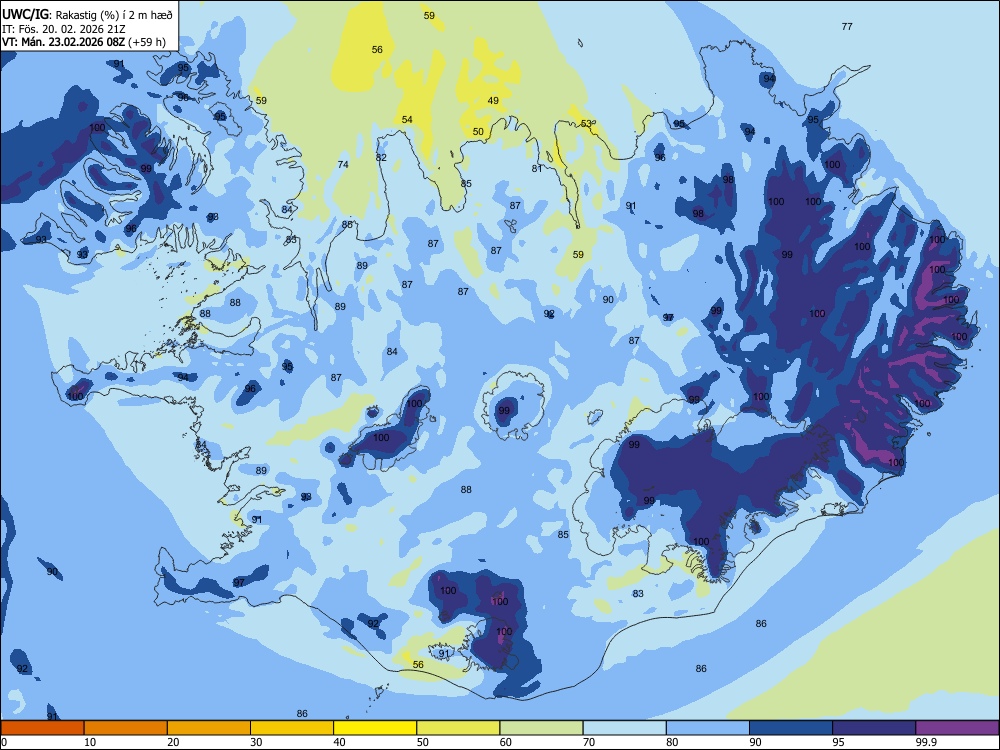Click the bright yellow 40–50 legend swatch
Viewport: 1000px width, 750px height.
(x=375, y=728)
